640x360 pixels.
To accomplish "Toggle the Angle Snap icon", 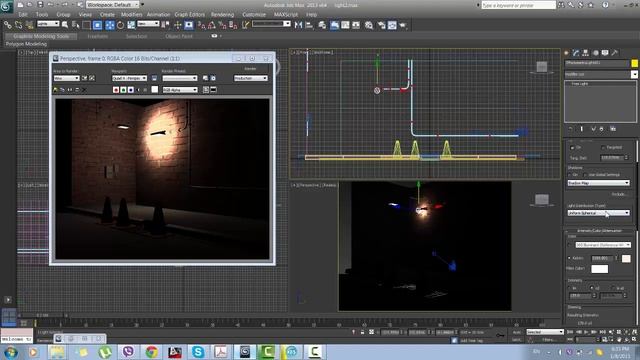I will click(x=212, y=25).
